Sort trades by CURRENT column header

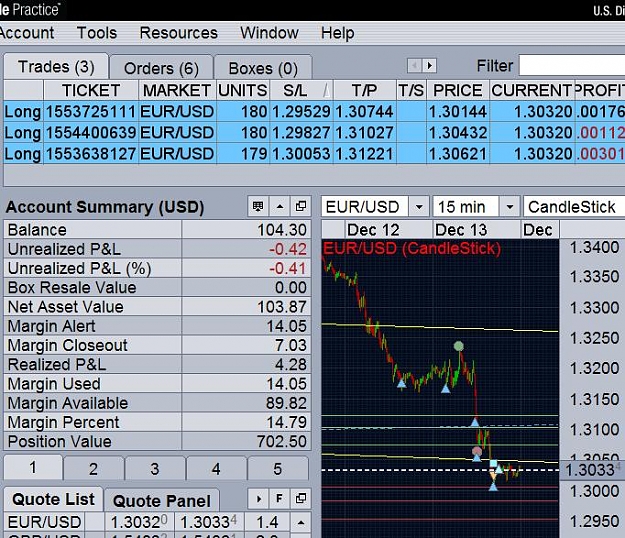tap(532, 90)
